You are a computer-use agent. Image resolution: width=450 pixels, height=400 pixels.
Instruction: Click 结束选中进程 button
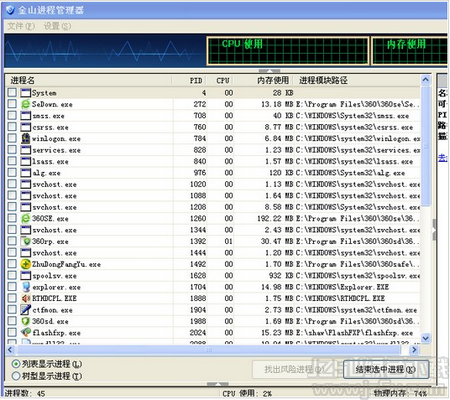(386, 369)
